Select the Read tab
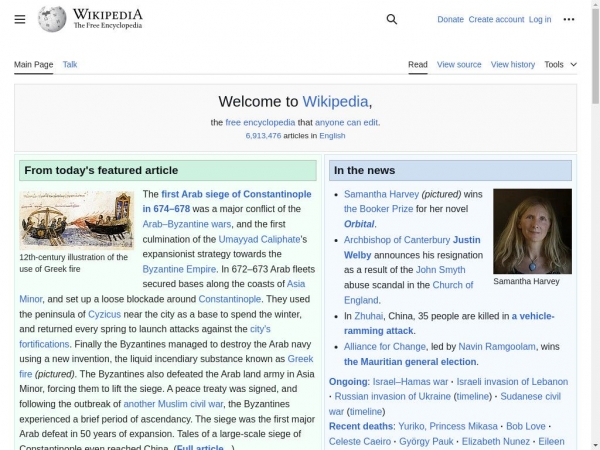The width and height of the screenshot is (600, 450). pyautogui.click(x=418, y=64)
